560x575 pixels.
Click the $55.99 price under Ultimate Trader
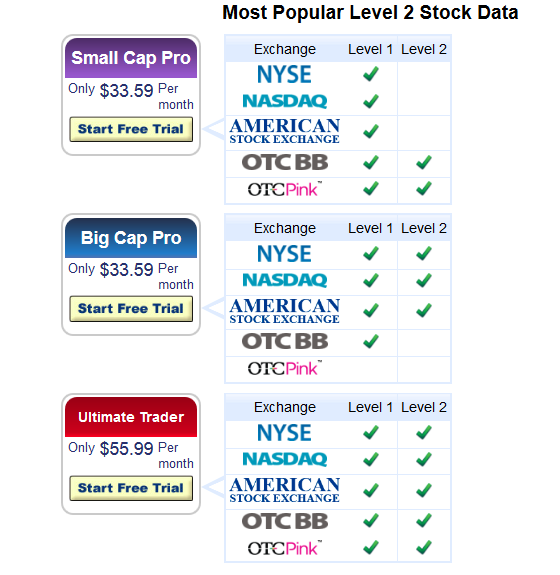[126, 448]
